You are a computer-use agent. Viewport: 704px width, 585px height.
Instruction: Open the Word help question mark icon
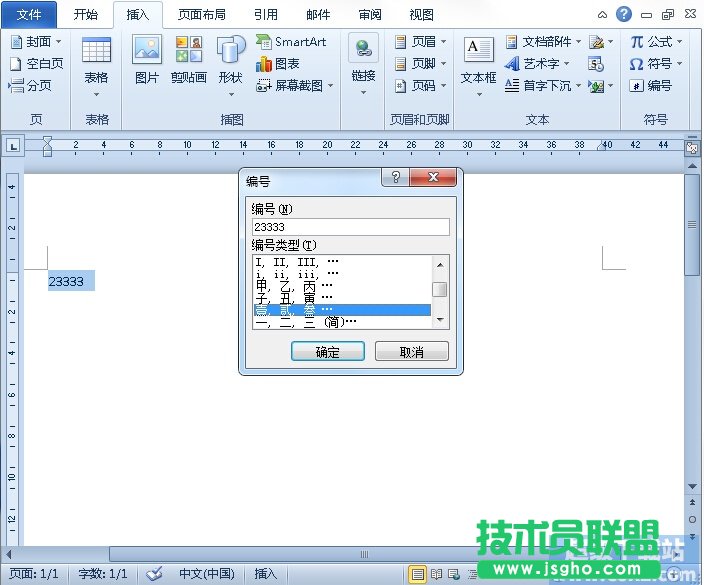(624, 14)
